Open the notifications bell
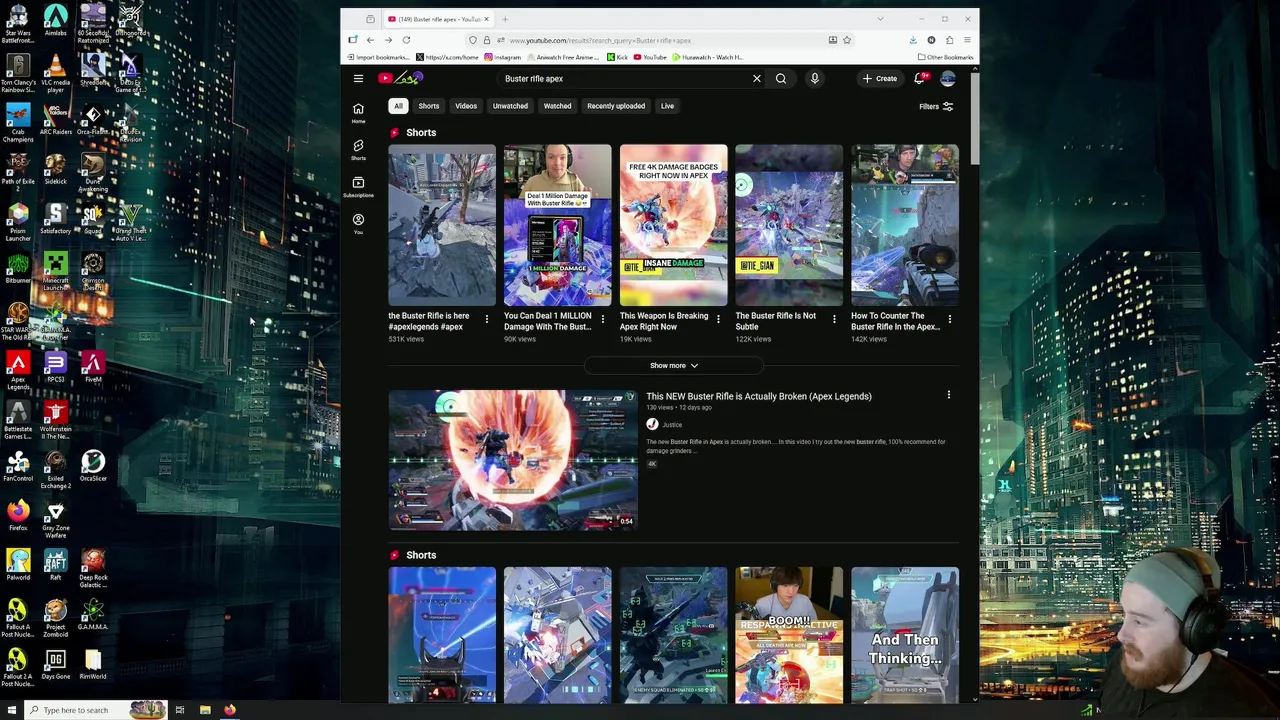 [919, 78]
